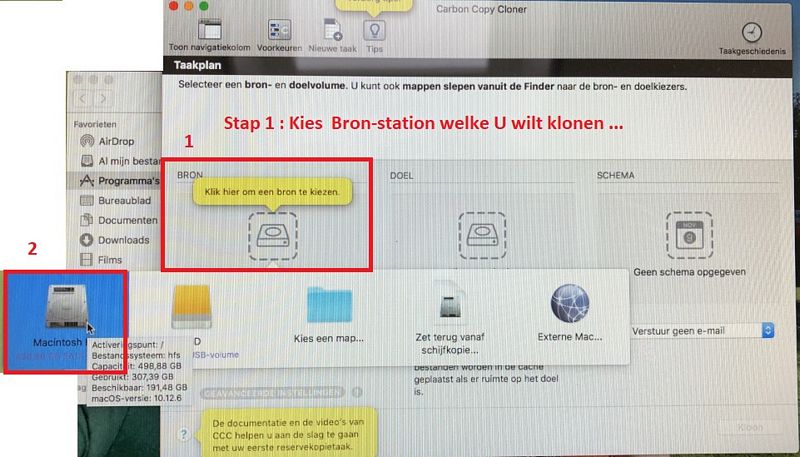Click the Finder forward arrow button
800x457 pixels.
click(104, 98)
